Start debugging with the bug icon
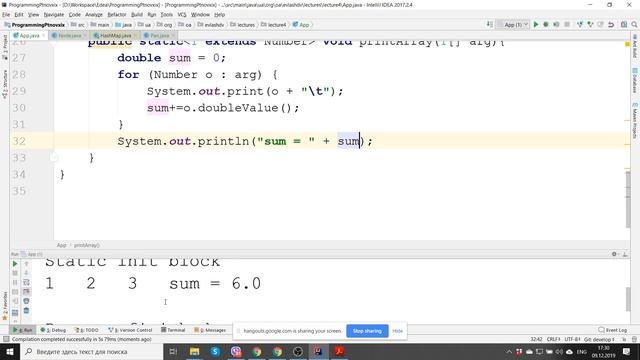640x360 pixels. pos(546,24)
